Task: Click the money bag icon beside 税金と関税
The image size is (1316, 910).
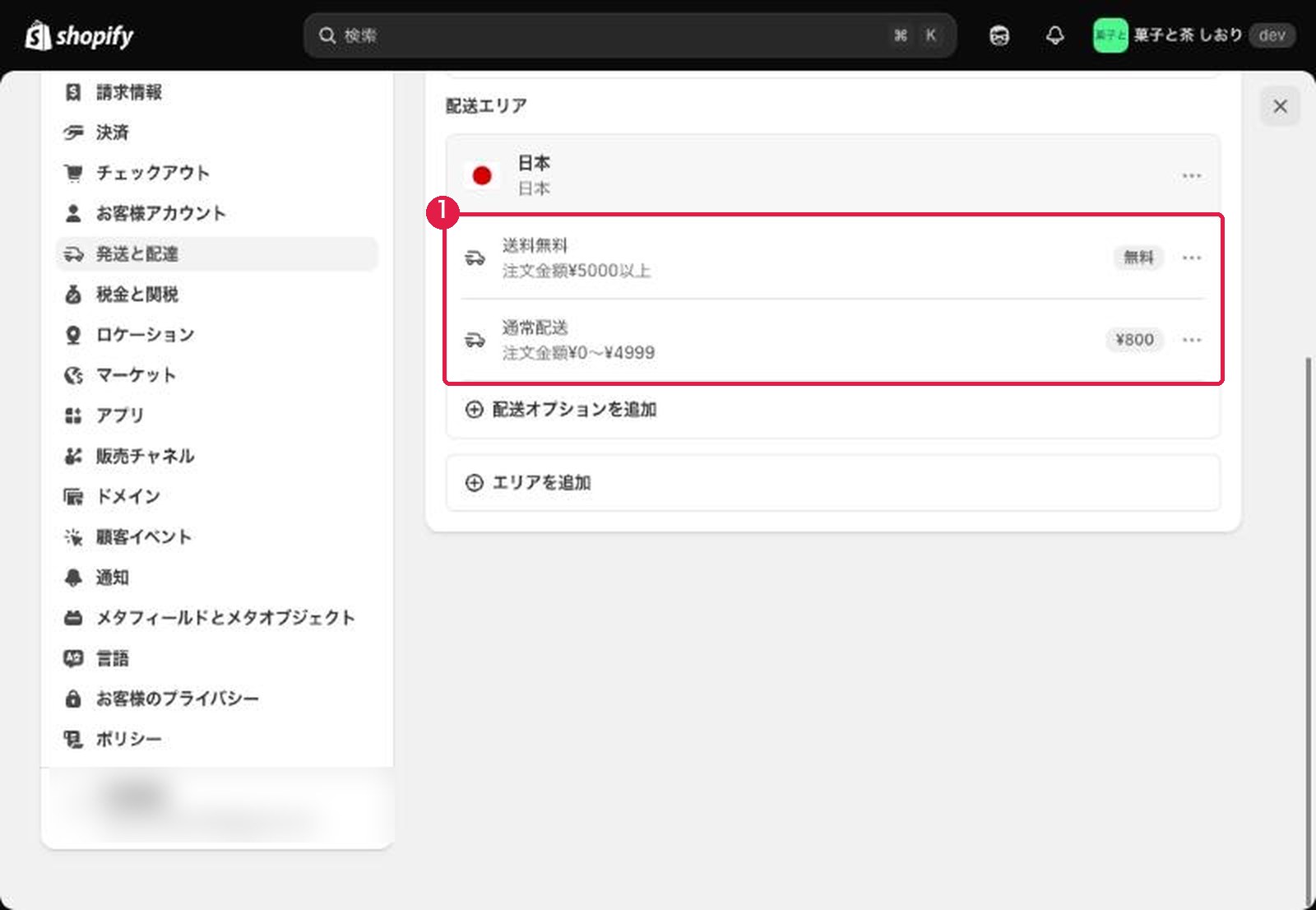Action: coord(73,294)
